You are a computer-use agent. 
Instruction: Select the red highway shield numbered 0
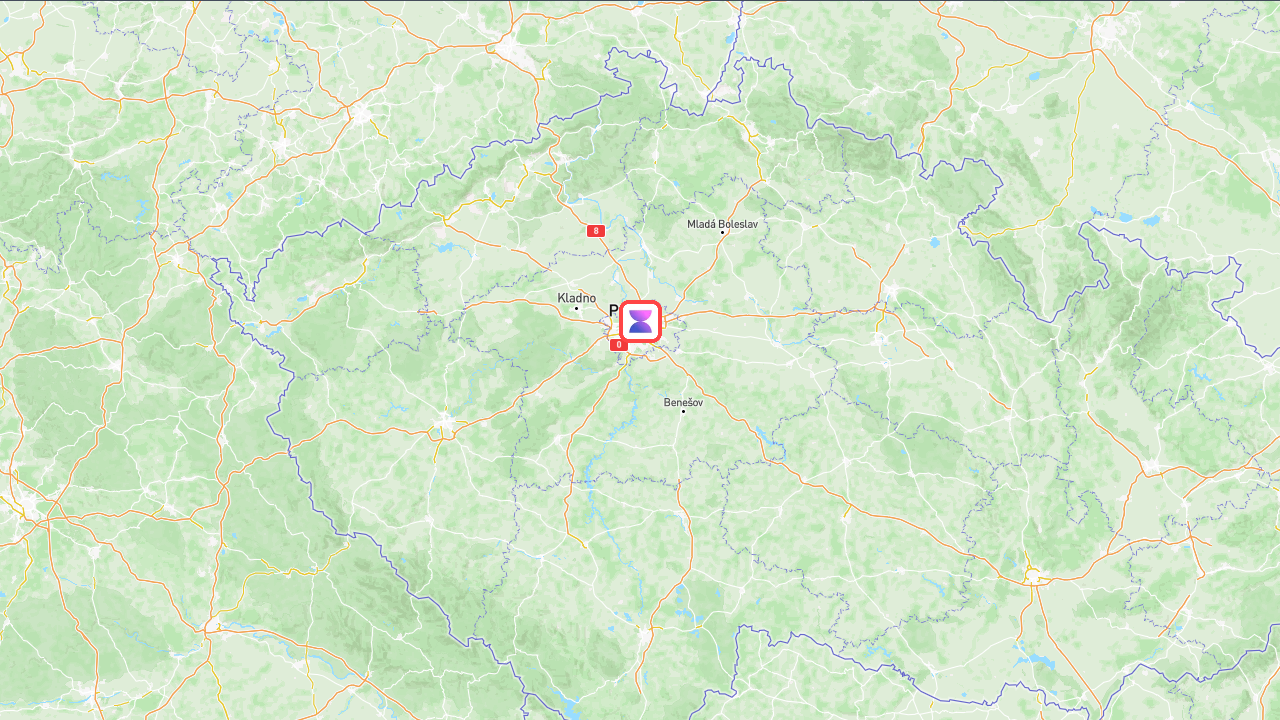point(619,344)
